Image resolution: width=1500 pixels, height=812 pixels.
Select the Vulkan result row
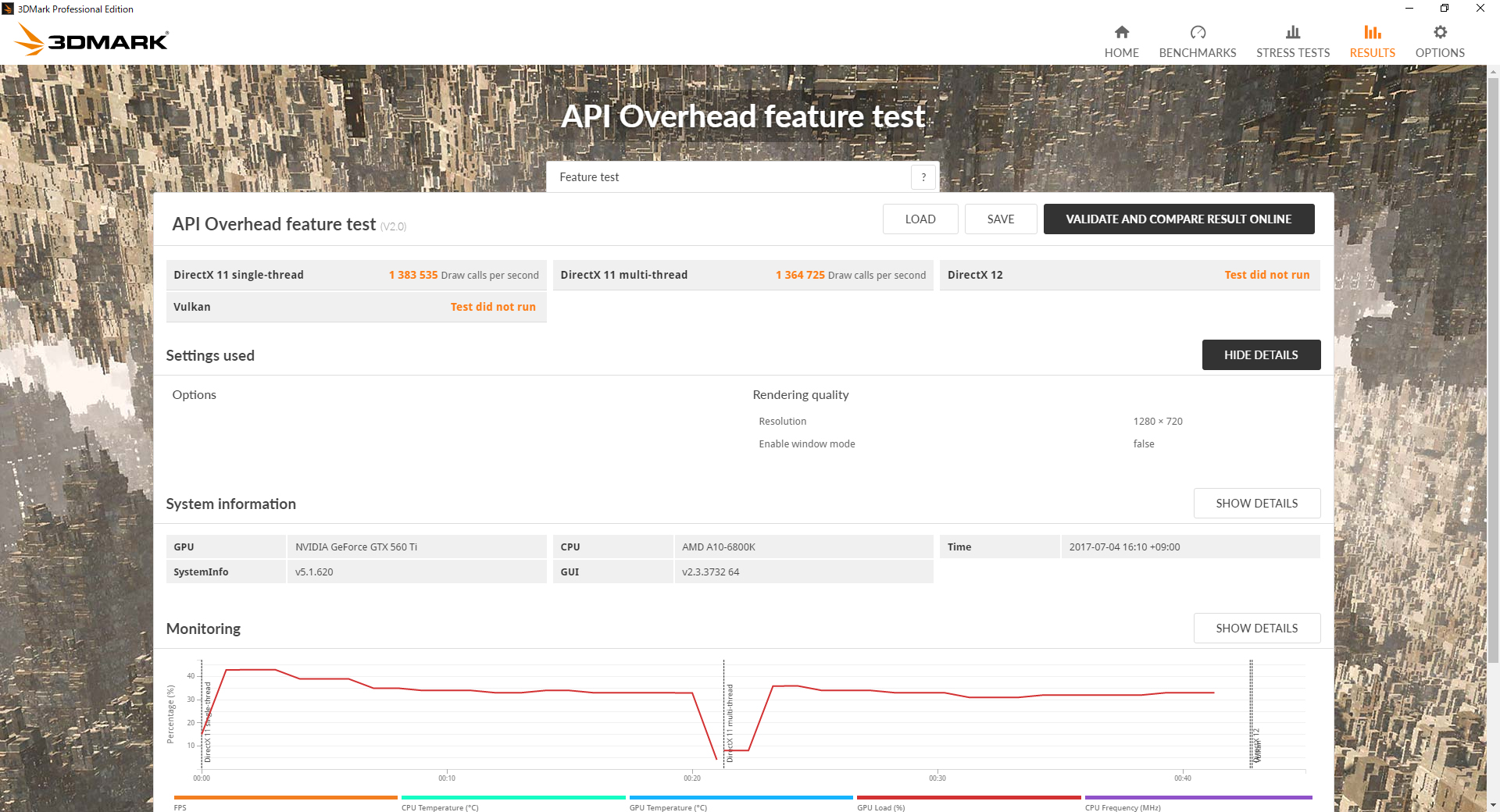point(356,307)
